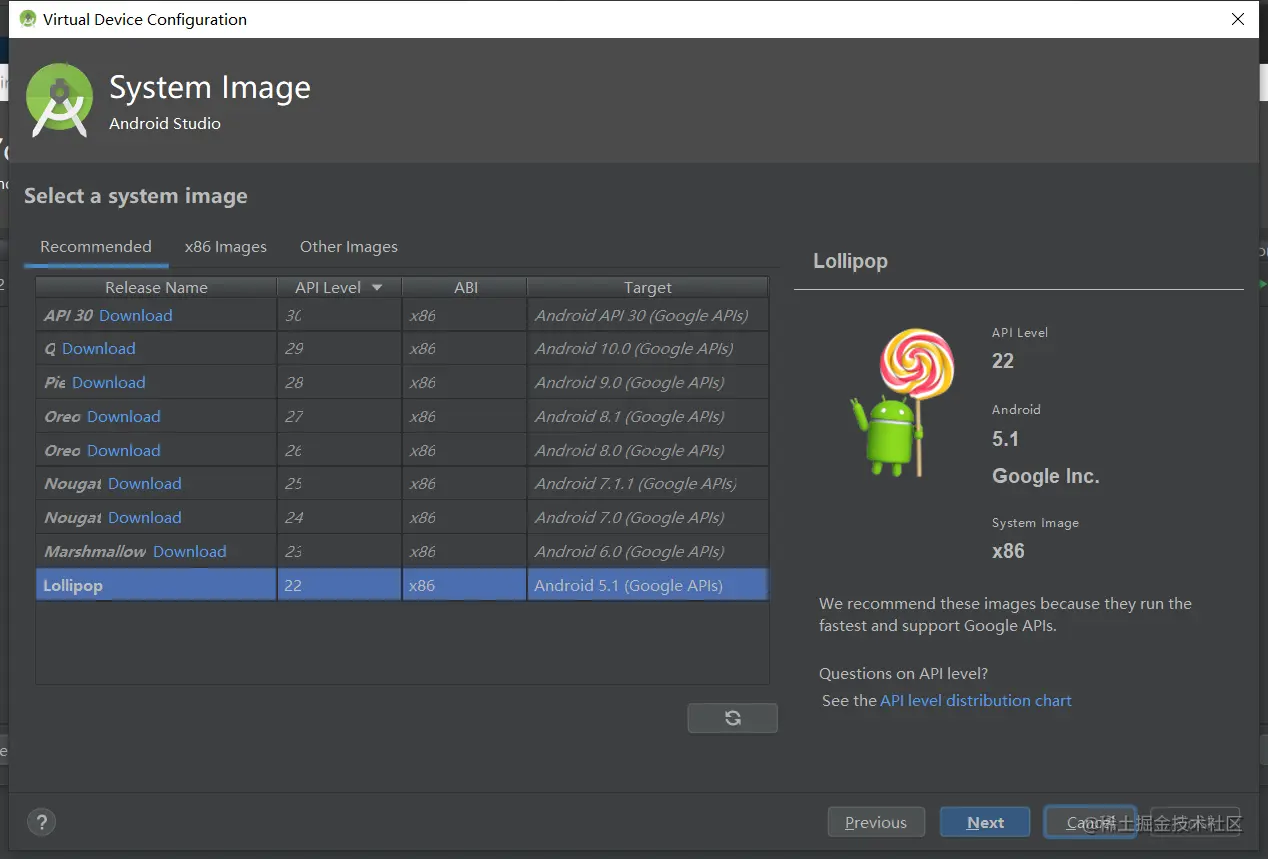The height and width of the screenshot is (859, 1268).
Task: Switch to the x86 Images tab
Action: pos(226,247)
